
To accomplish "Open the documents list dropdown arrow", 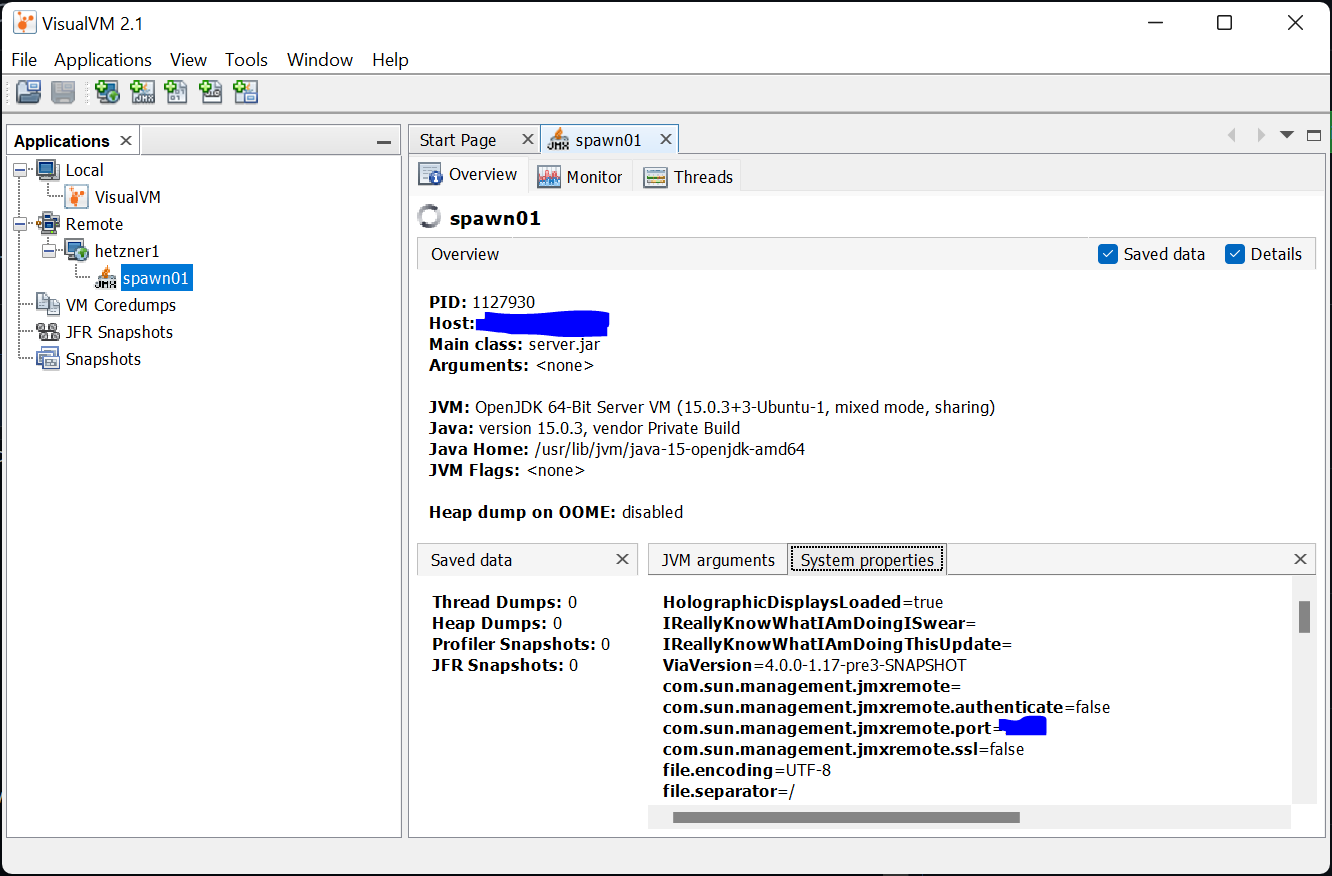I will [x=1287, y=135].
